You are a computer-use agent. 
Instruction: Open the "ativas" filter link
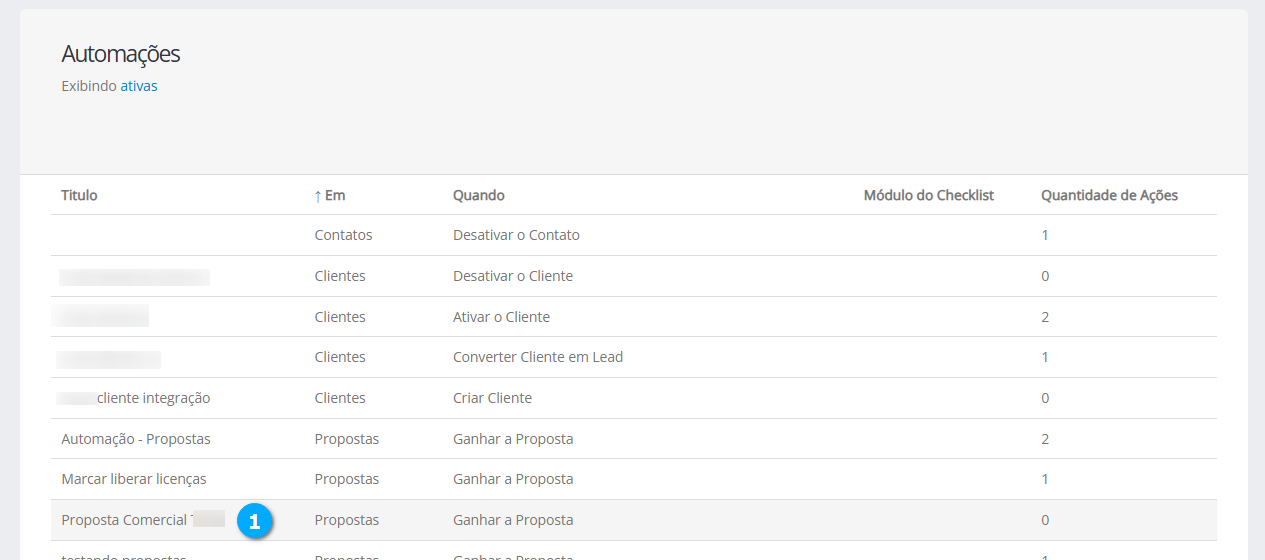click(139, 86)
